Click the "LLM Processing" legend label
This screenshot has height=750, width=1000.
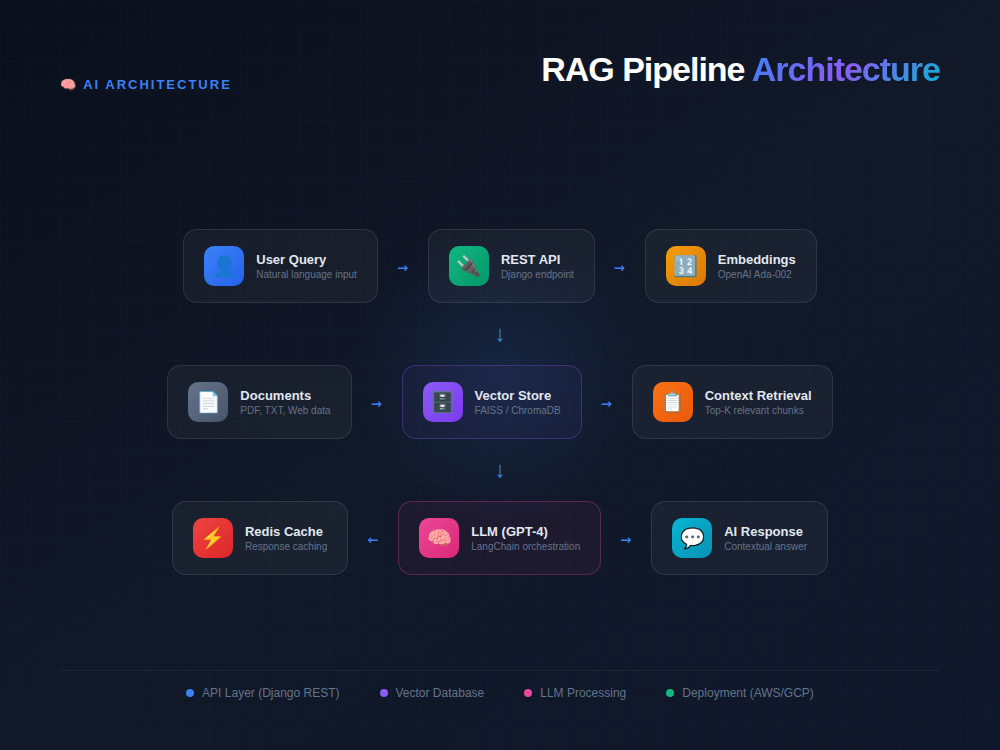tap(583, 693)
